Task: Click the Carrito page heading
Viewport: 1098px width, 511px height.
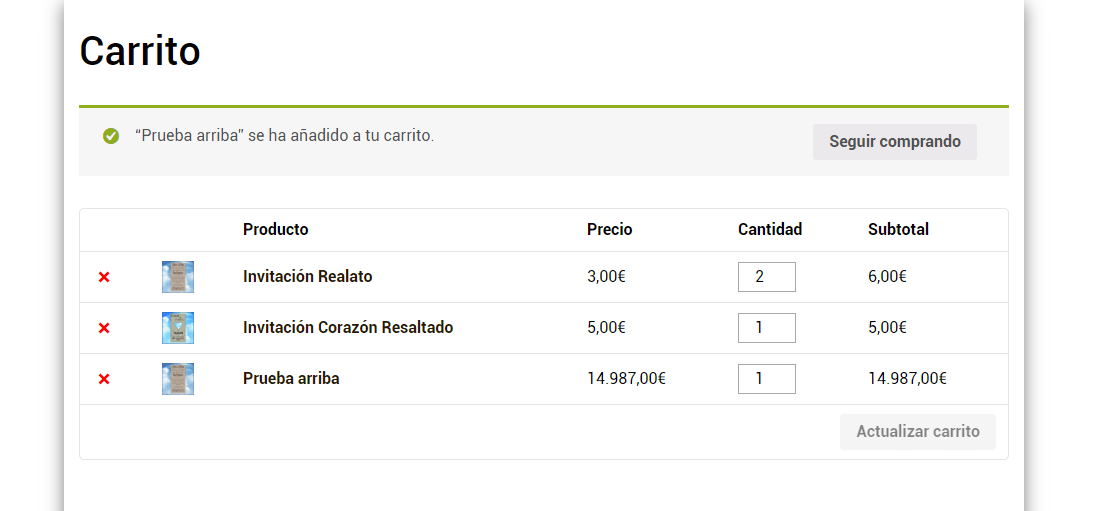Action: pos(140,50)
